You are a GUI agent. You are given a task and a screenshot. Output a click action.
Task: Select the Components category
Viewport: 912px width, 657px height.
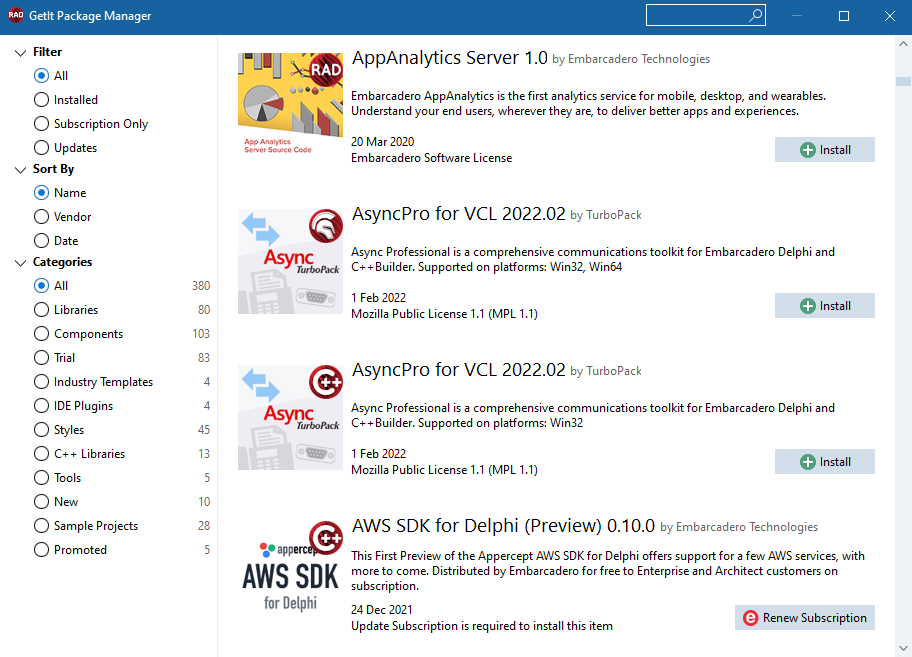pyautogui.click(x=41, y=334)
